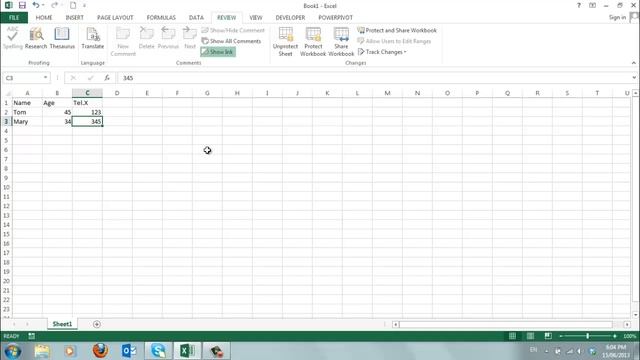Open Firefox from the taskbar
The width and height of the screenshot is (640, 360).
click(100, 351)
